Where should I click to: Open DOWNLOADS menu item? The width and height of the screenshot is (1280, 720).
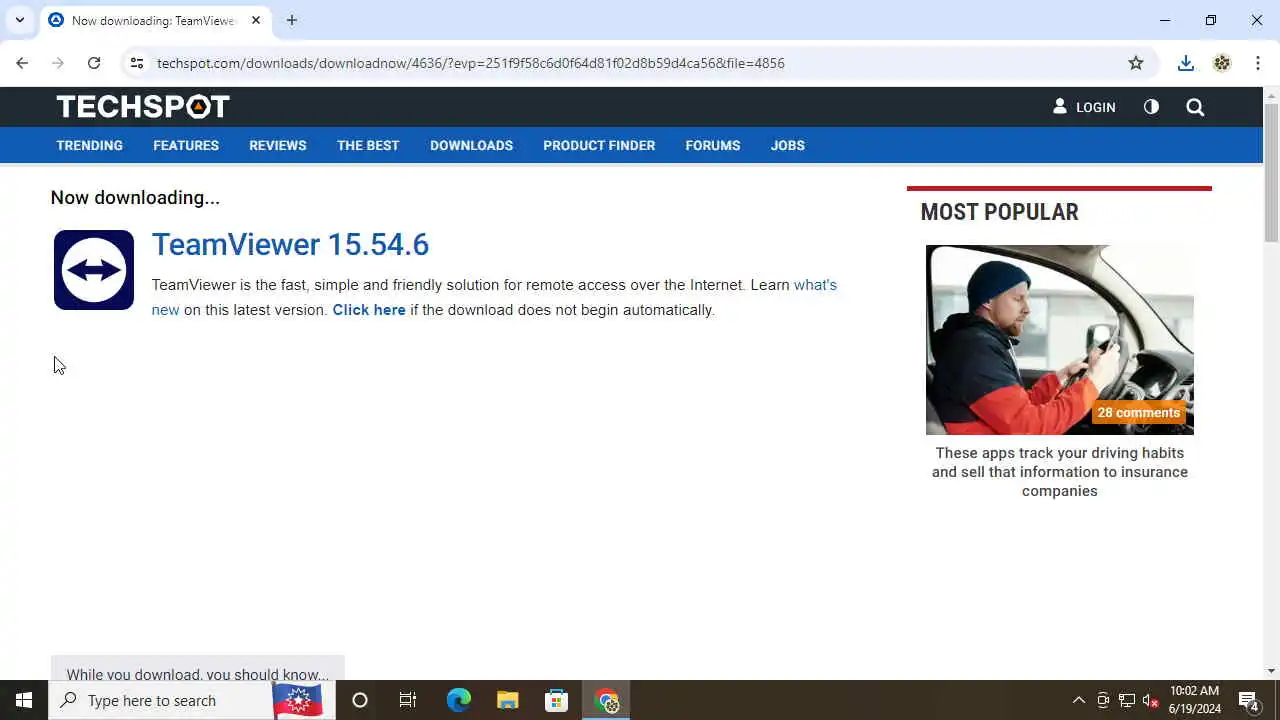point(471,145)
